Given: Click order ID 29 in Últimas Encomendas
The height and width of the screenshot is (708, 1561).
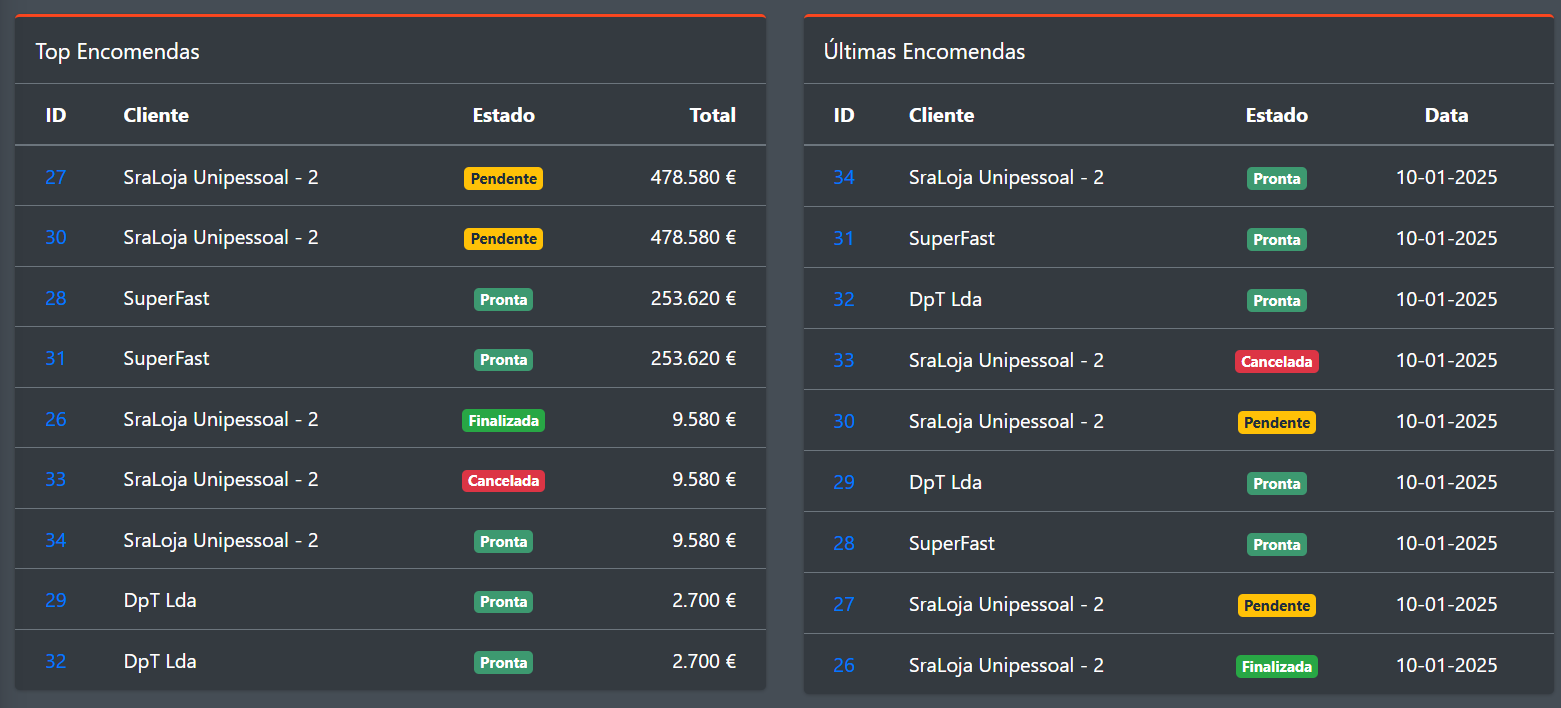Looking at the screenshot, I should [x=844, y=482].
